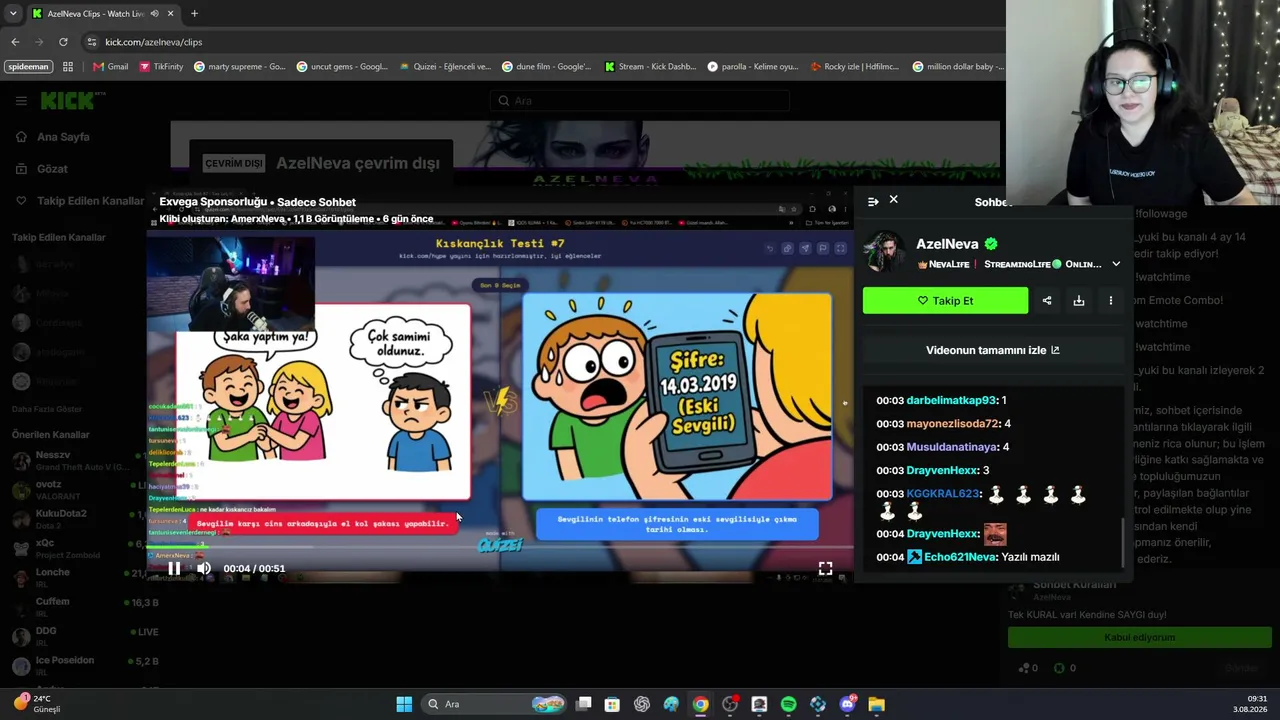Click the Kick search field
This screenshot has height=720, width=1280.
point(640,101)
